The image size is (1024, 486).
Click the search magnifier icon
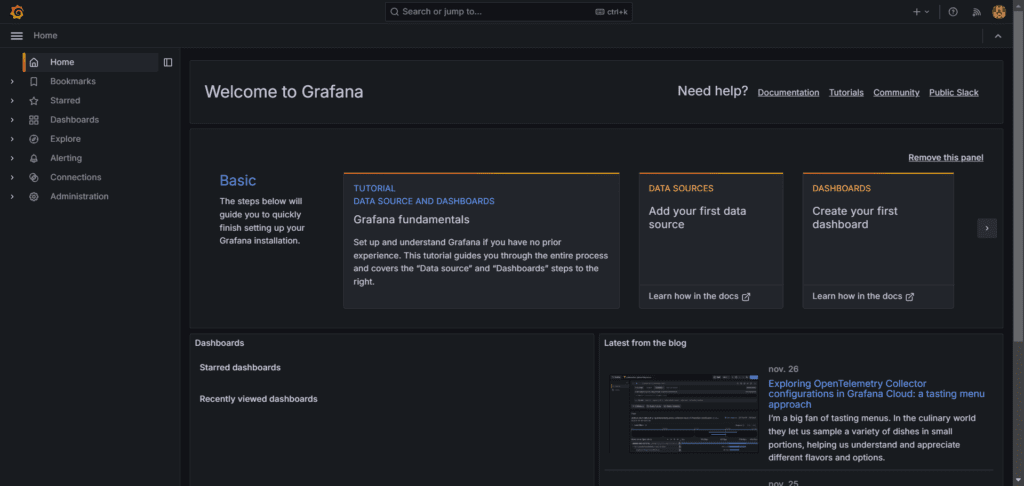pos(394,12)
